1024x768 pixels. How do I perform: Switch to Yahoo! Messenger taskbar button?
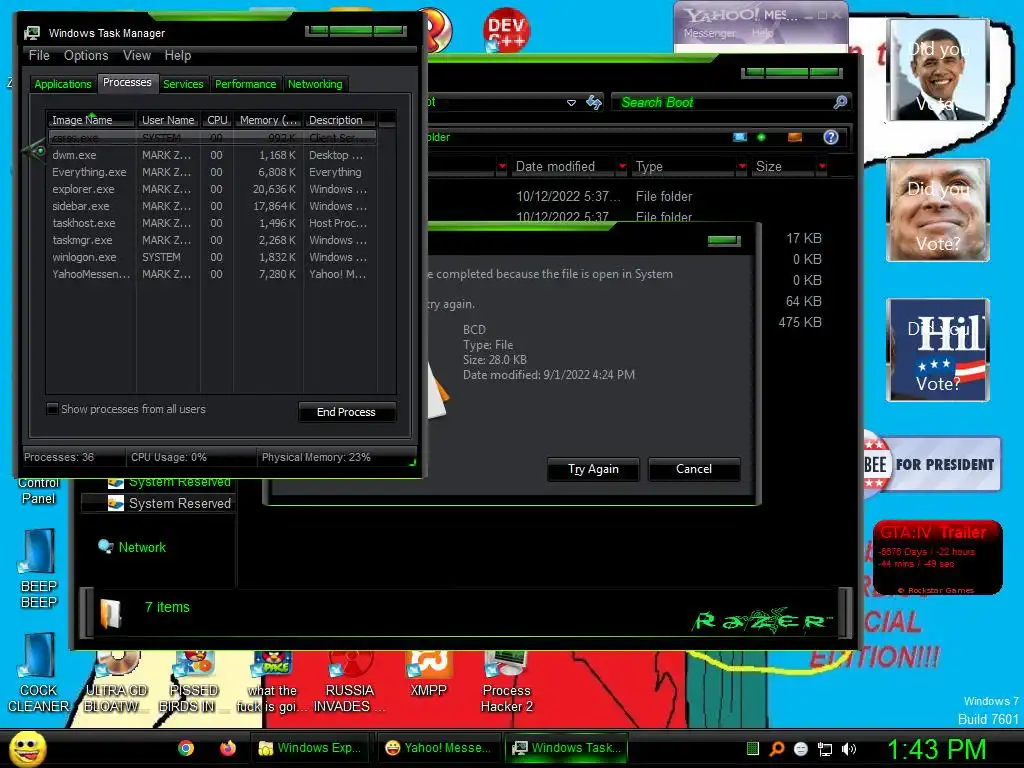click(438, 748)
